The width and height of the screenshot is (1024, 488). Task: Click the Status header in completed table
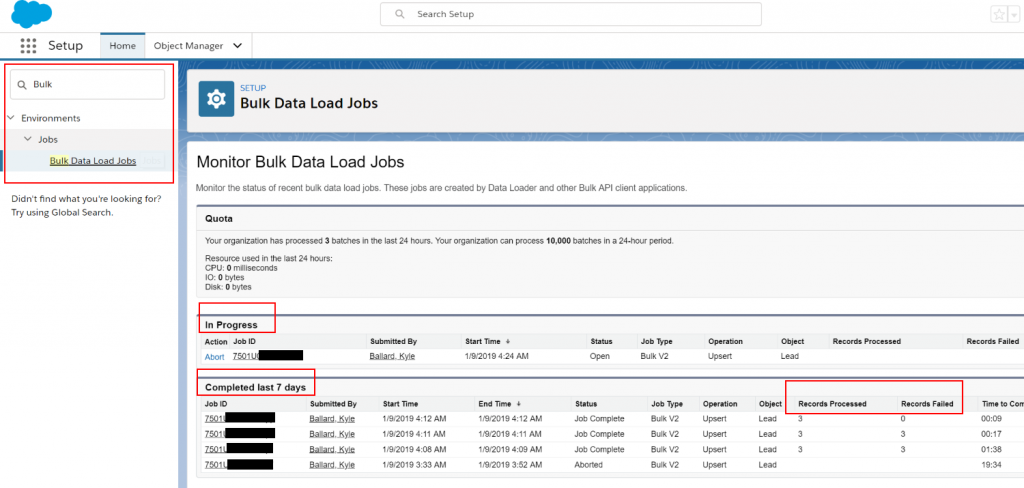tap(585, 404)
